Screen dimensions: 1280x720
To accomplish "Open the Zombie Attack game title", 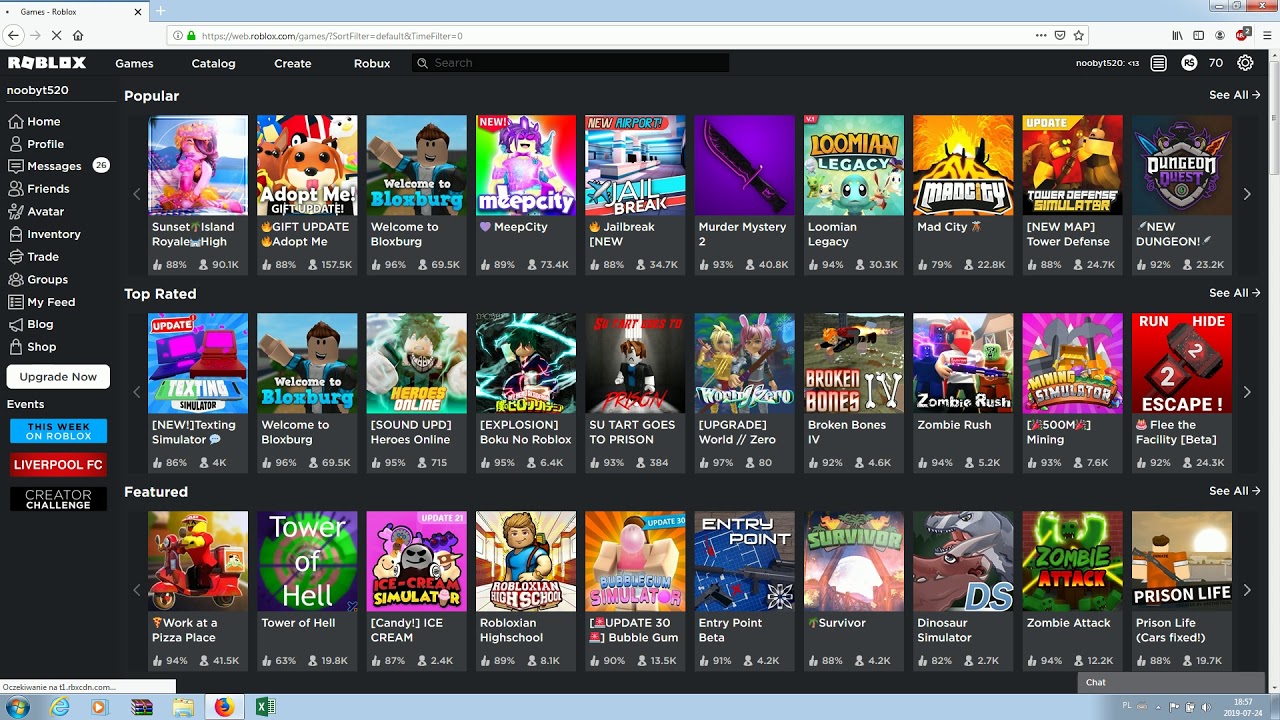I will point(1069,623).
